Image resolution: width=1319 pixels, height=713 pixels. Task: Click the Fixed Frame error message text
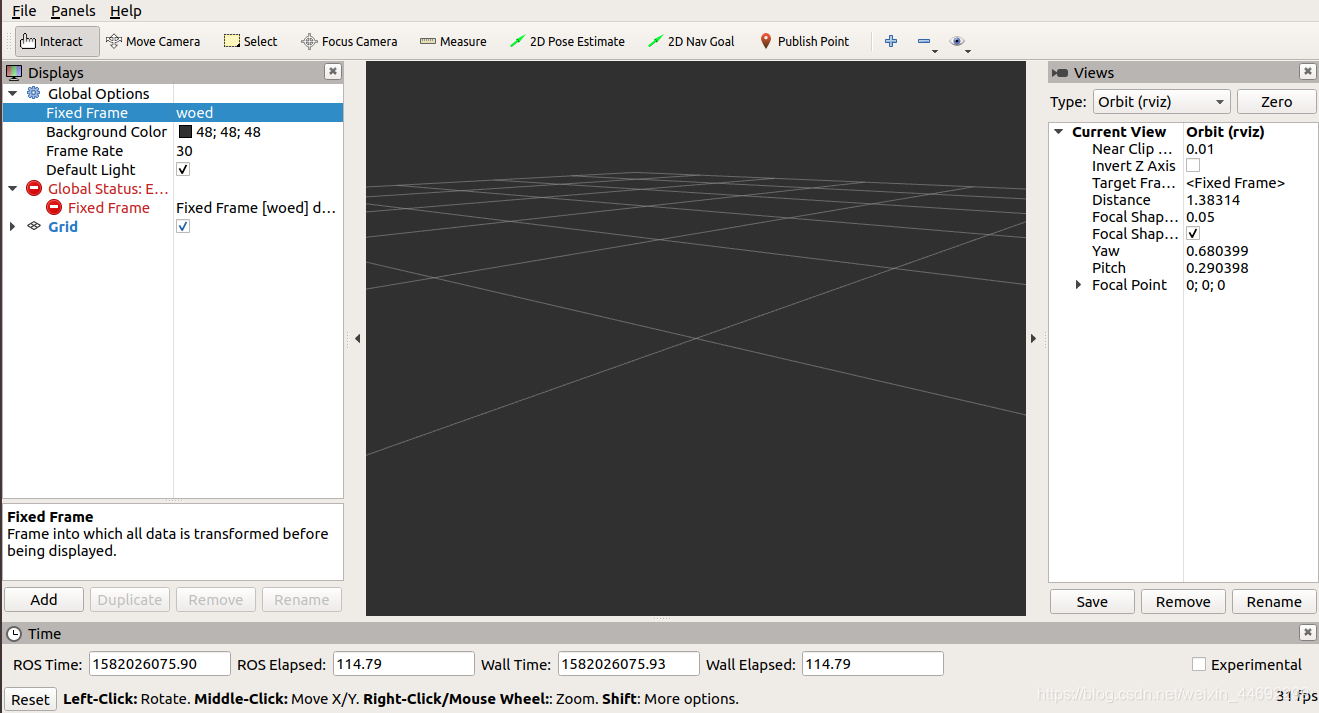(256, 207)
